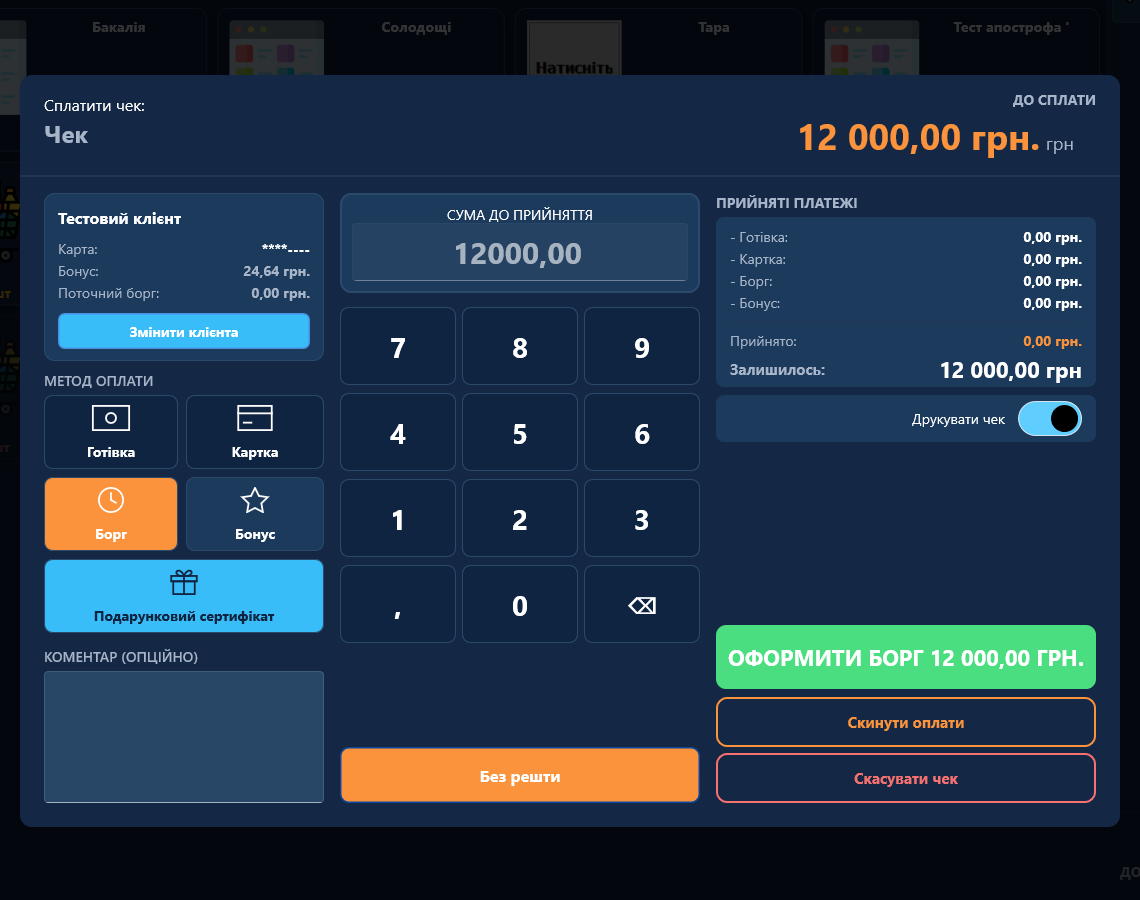
Task: Click the Поточний борг label
Action: [108, 294]
